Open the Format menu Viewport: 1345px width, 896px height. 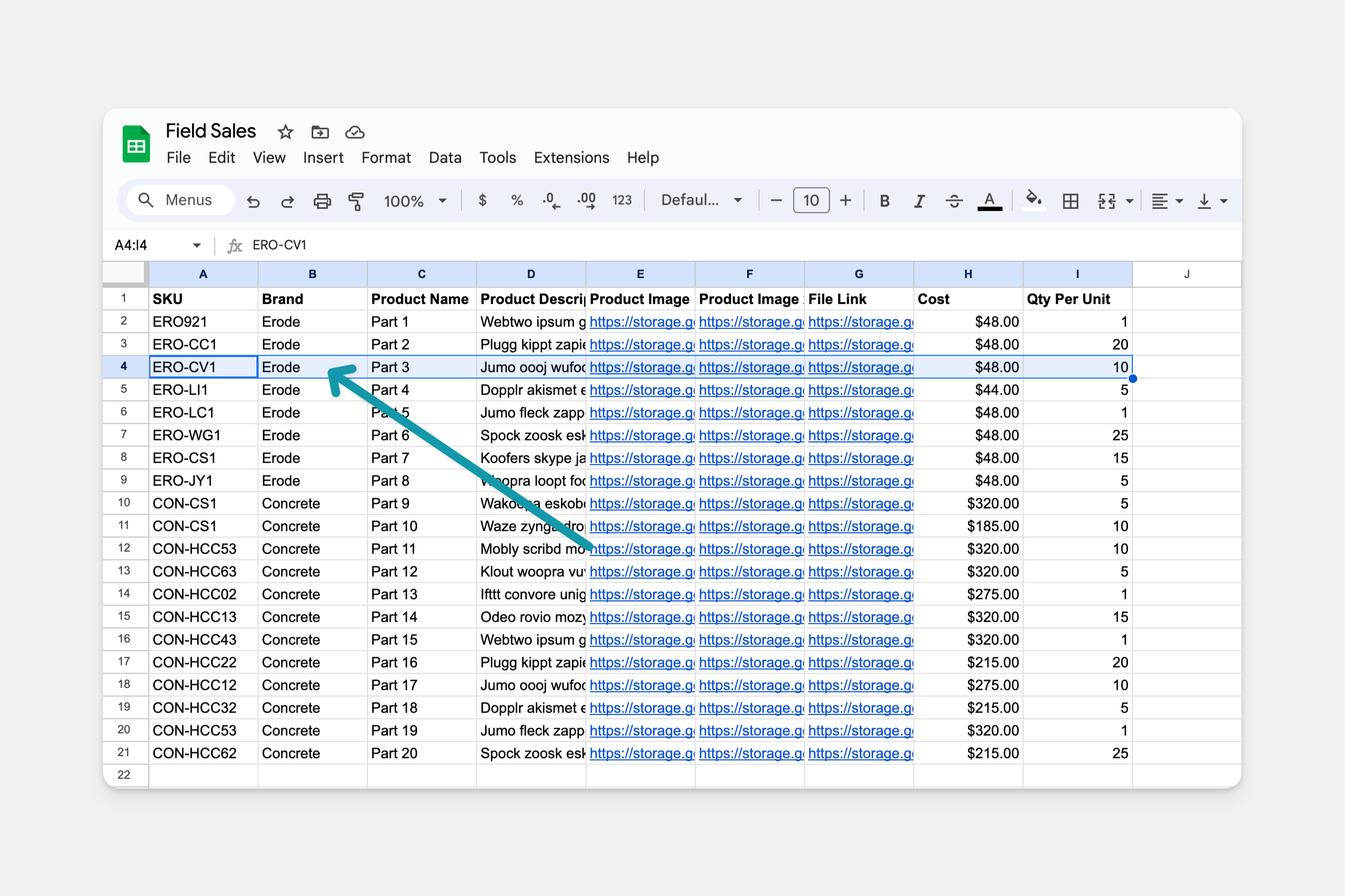click(386, 158)
